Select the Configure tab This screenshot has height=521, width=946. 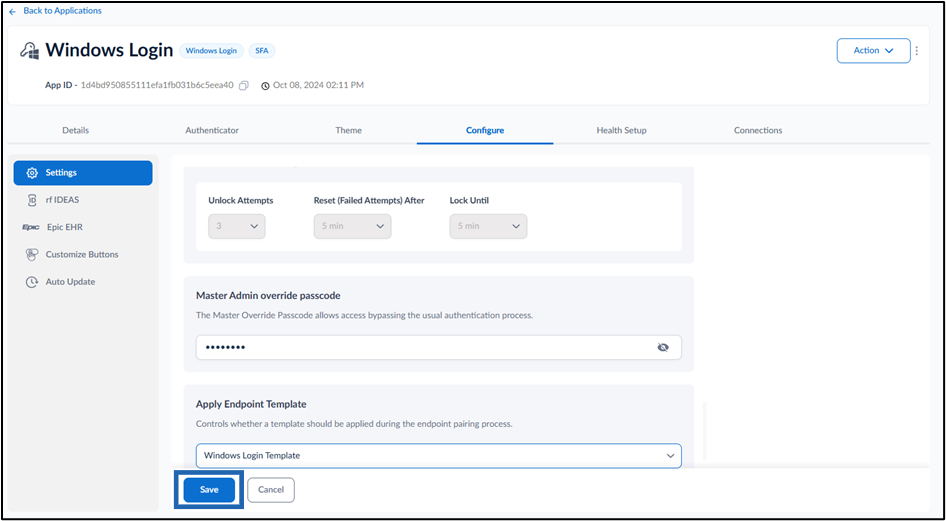click(x=485, y=130)
